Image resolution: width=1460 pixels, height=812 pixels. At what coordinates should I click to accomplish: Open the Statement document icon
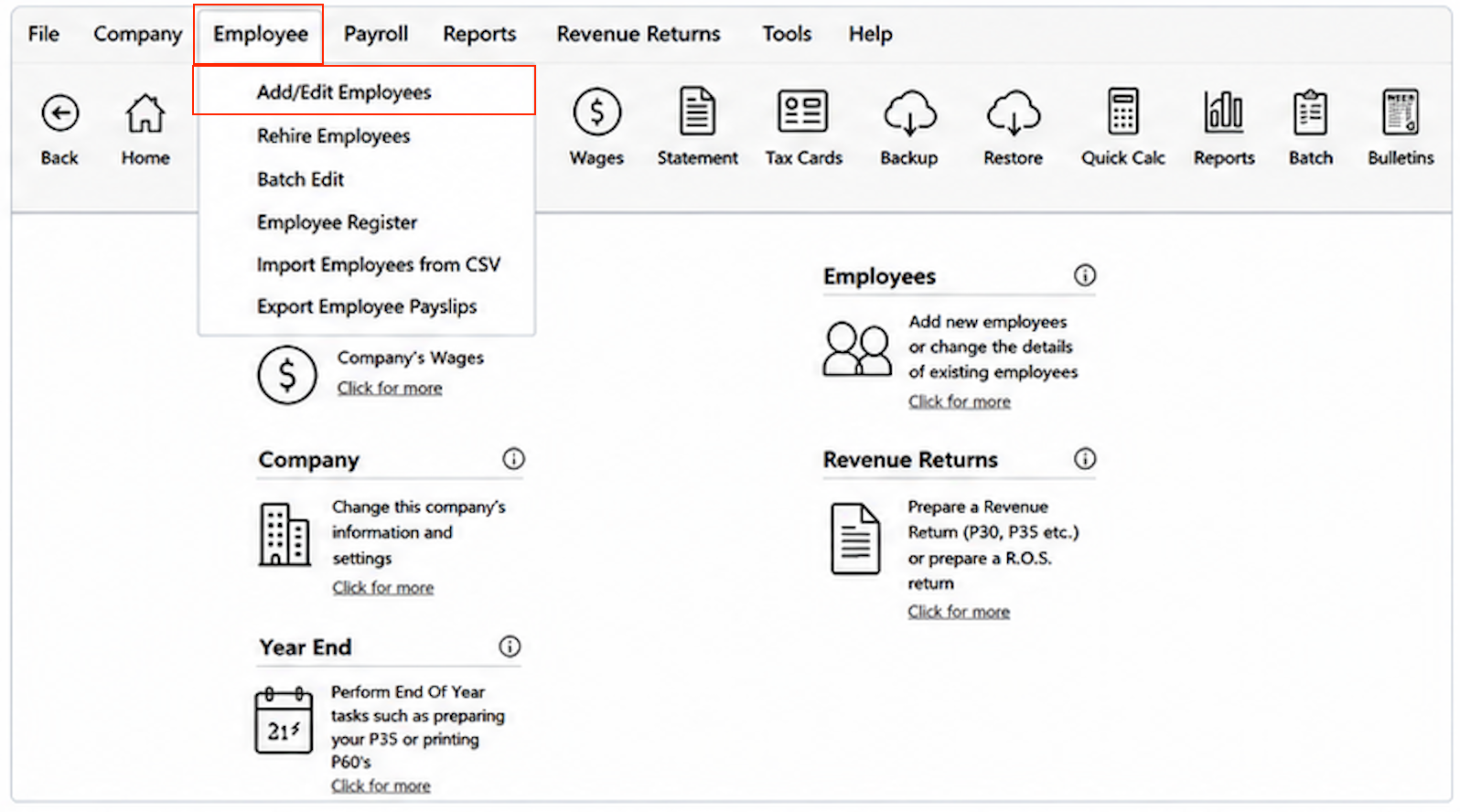(x=697, y=112)
